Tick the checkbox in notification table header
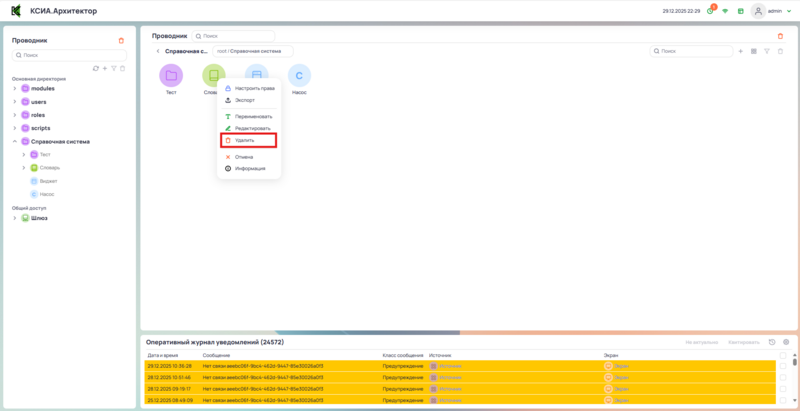This screenshot has width=800, height=411. (x=783, y=355)
